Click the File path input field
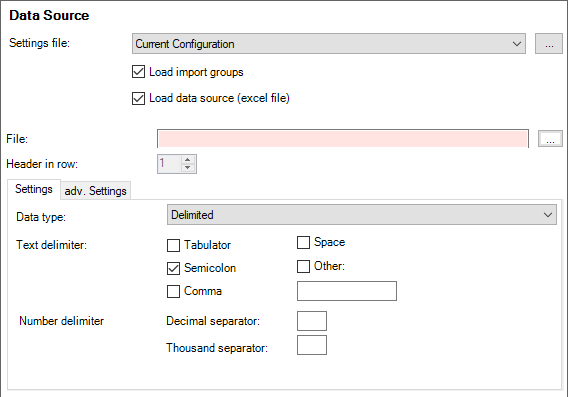Image resolution: width=568 pixels, height=397 pixels. [343, 139]
